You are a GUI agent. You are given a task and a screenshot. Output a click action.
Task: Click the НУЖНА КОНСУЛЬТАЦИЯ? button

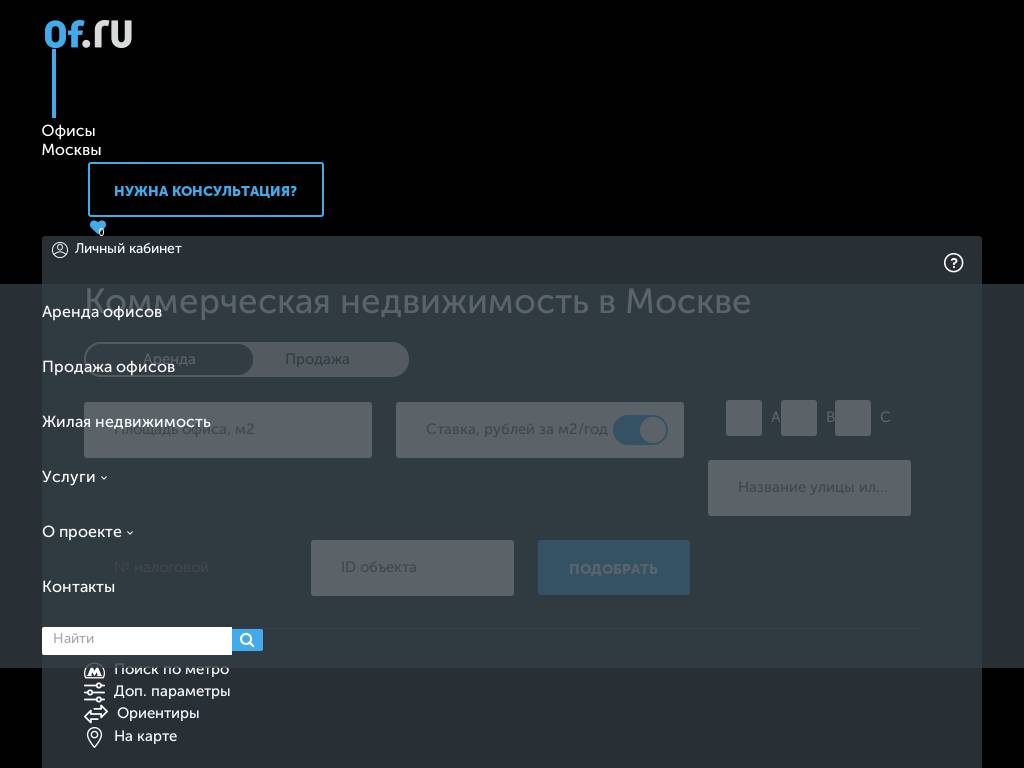click(x=206, y=189)
